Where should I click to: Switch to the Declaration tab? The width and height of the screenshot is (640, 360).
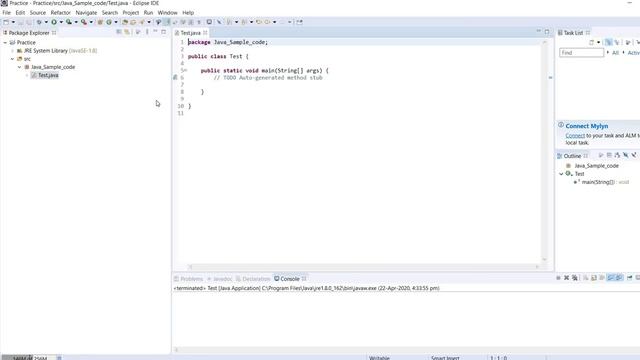pyautogui.click(x=253, y=279)
